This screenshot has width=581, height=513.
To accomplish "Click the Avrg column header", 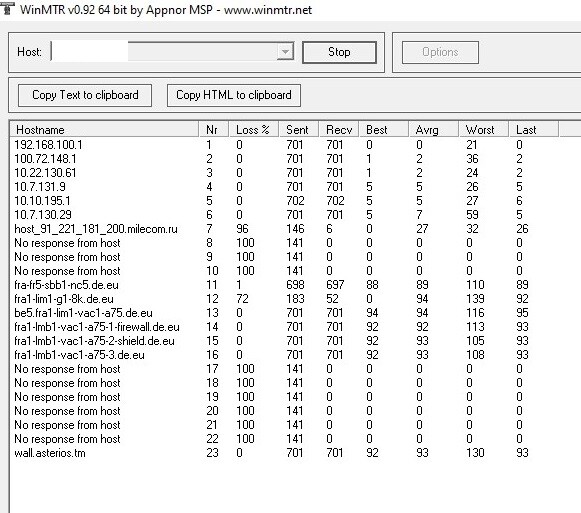I will (434, 130).
